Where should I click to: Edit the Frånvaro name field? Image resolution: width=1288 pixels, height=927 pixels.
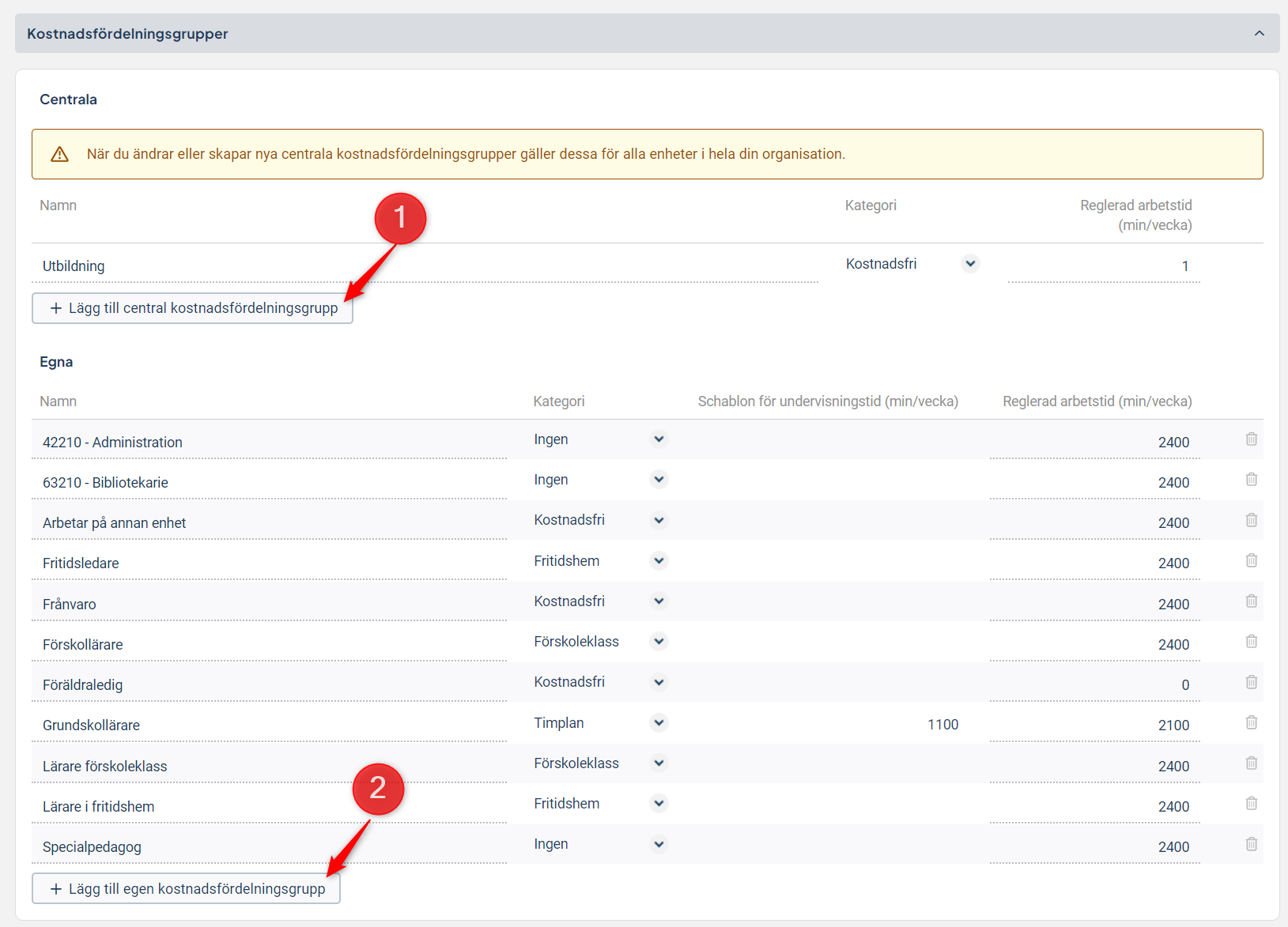click(270, 605)
